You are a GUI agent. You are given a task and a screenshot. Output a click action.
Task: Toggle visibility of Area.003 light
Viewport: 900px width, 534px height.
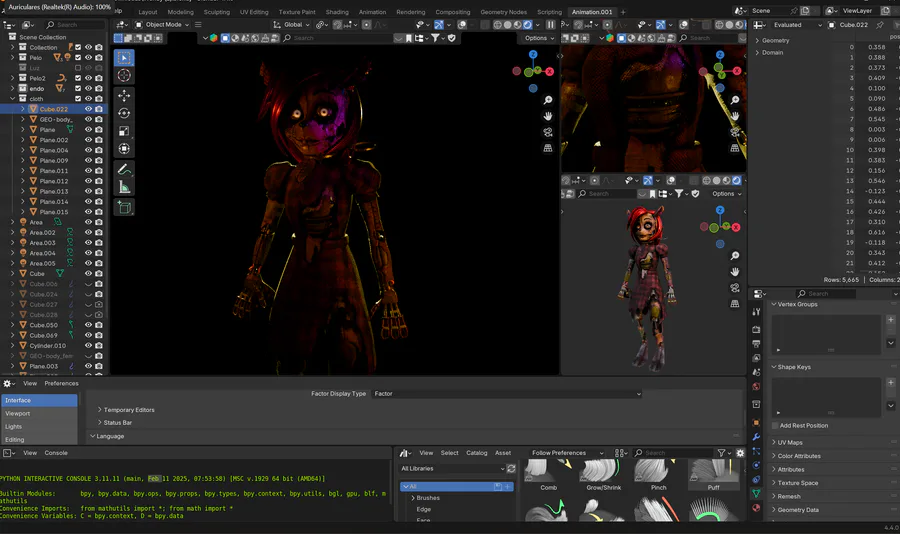(x=88, y=243)
